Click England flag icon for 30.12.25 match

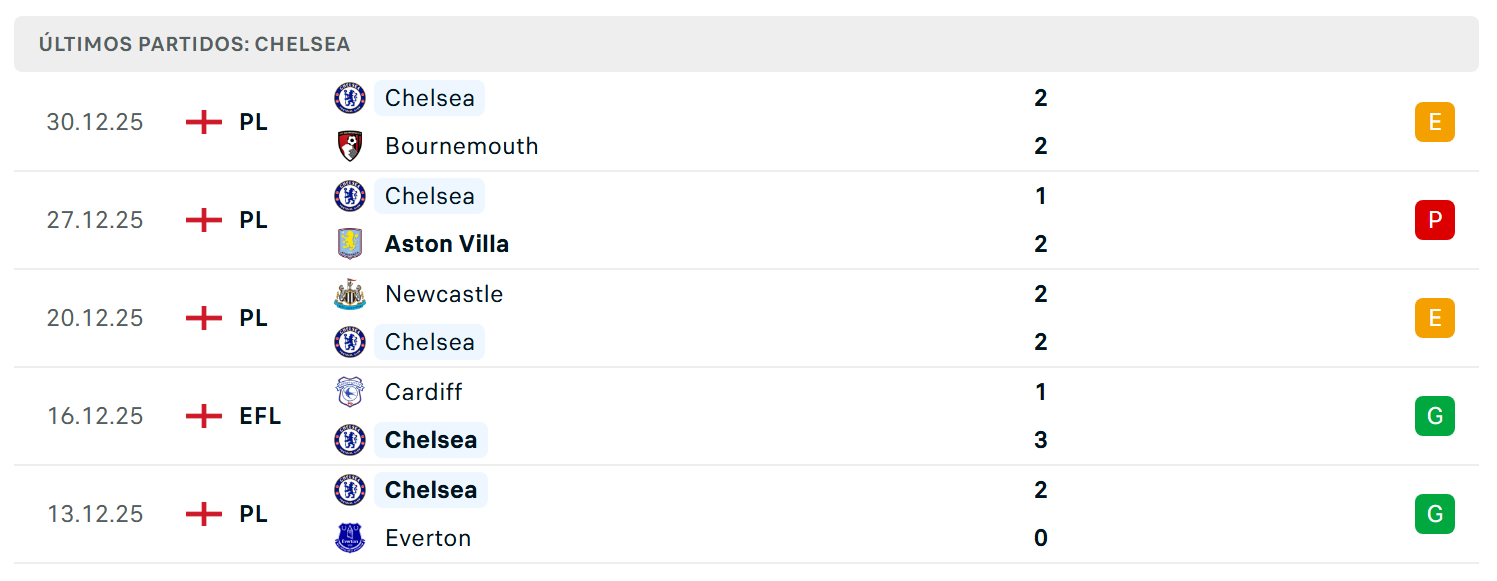(204, 122)
